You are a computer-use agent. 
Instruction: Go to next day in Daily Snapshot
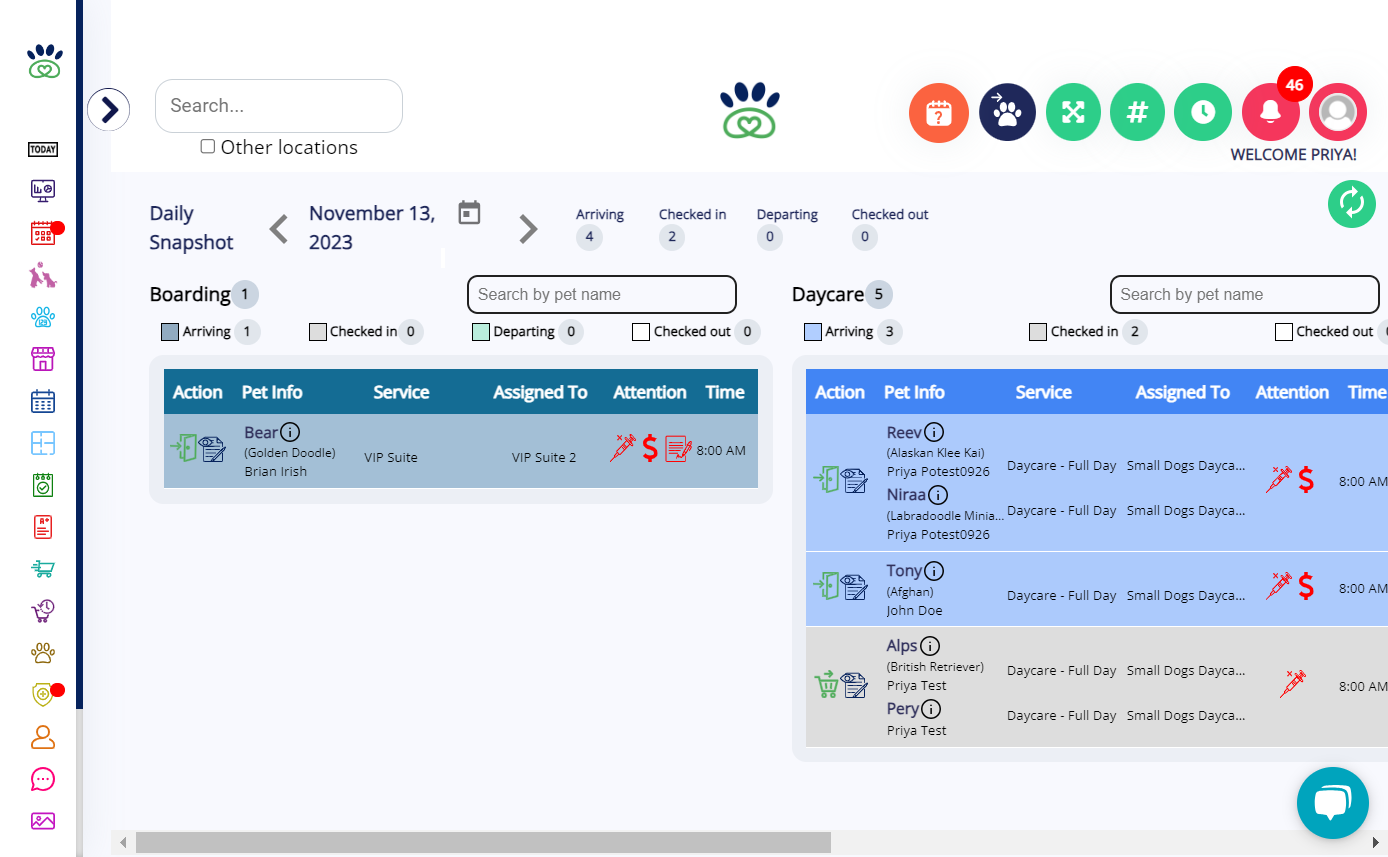point(528,229)
